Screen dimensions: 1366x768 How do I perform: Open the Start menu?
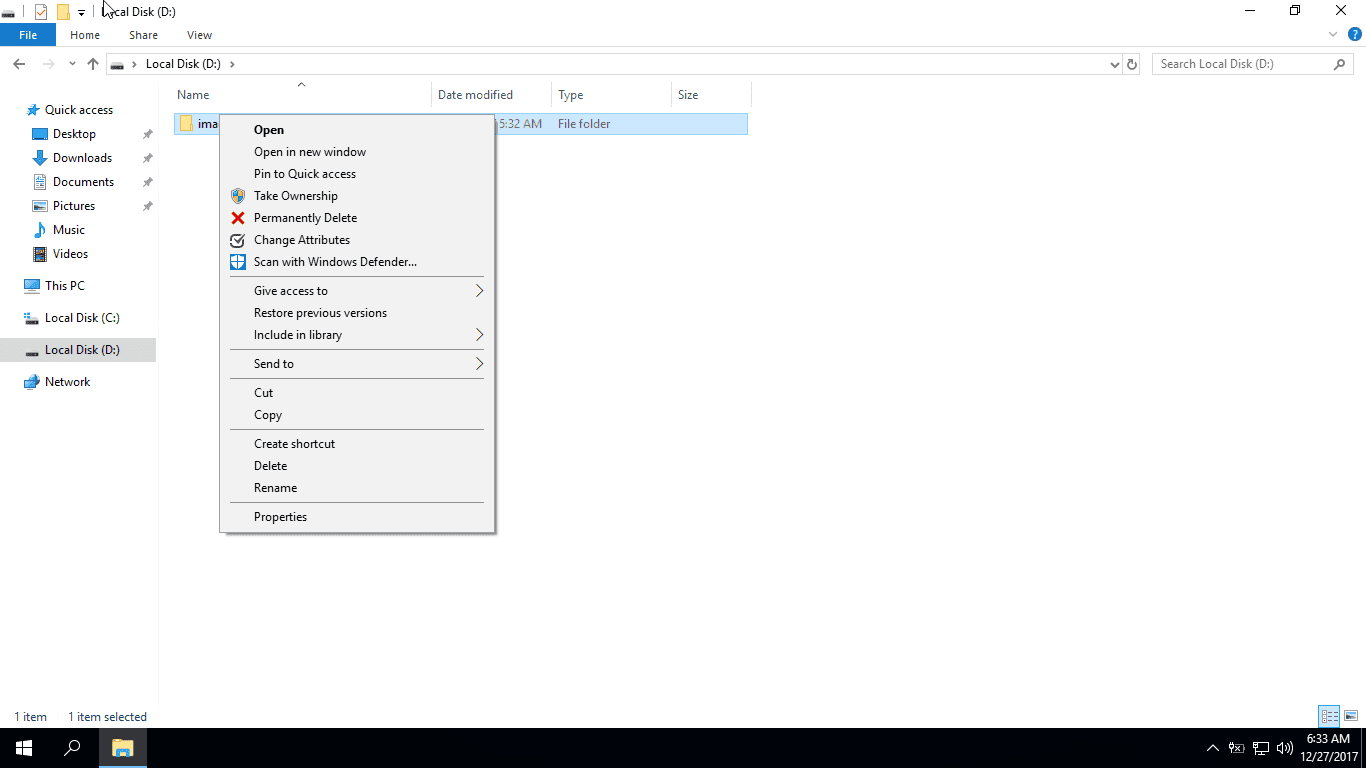pos(22,747)
